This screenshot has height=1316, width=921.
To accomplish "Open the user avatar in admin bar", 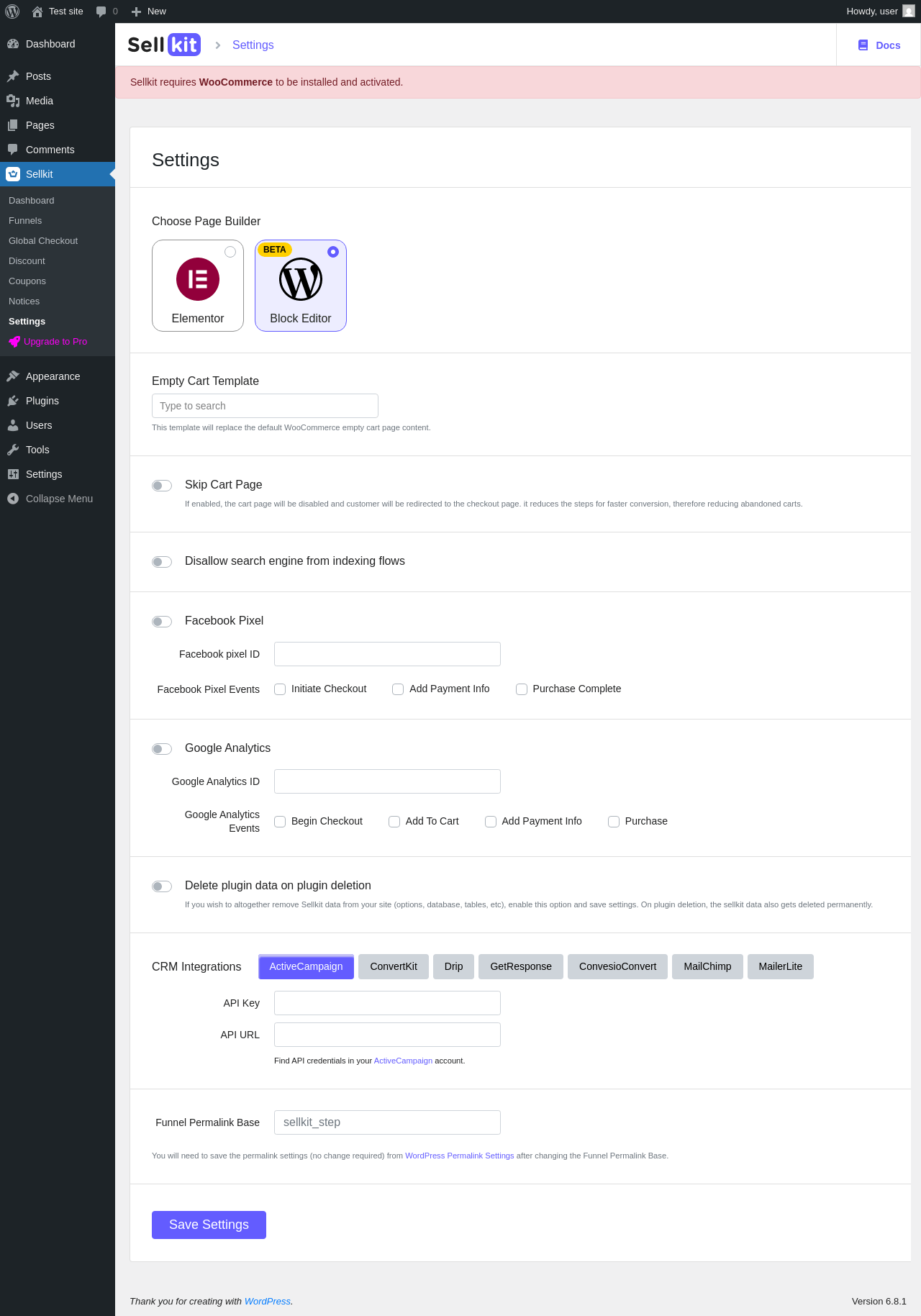I will [x=909, y=12].
